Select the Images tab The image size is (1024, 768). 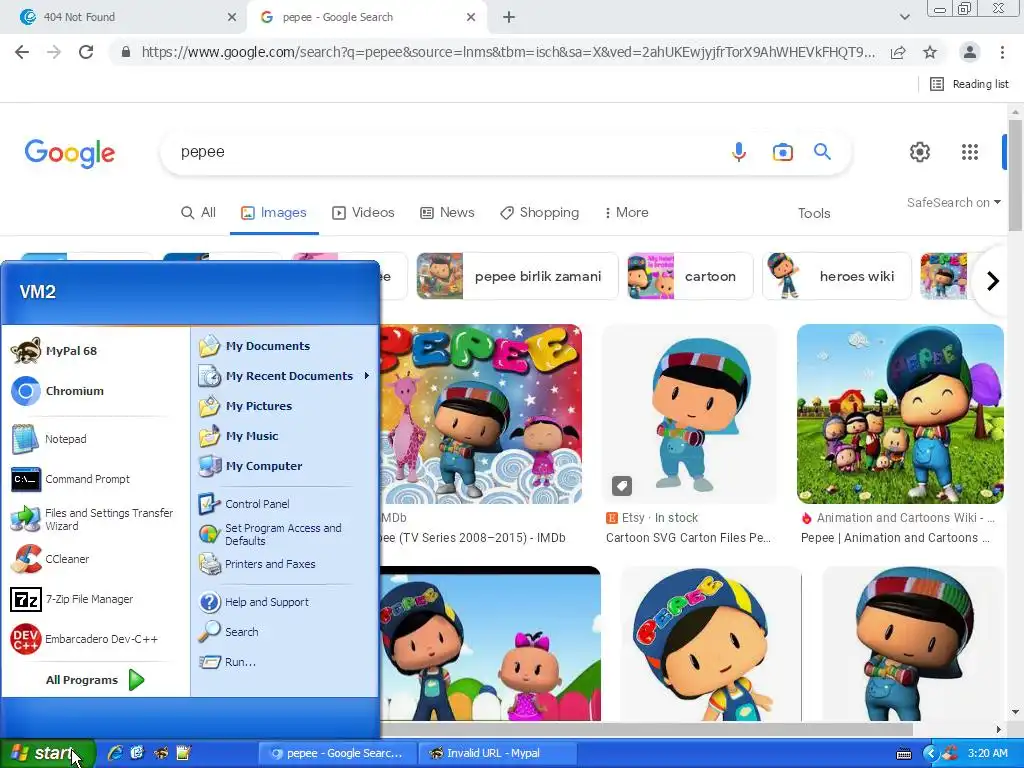[274, 213]
